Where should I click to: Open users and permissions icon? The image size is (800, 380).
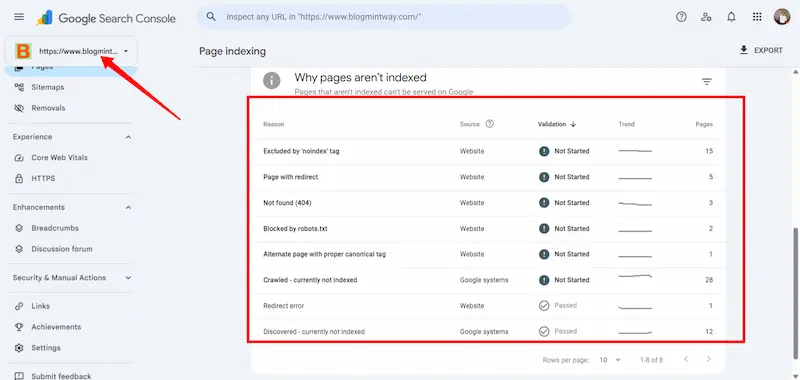[x=706, y=17]
